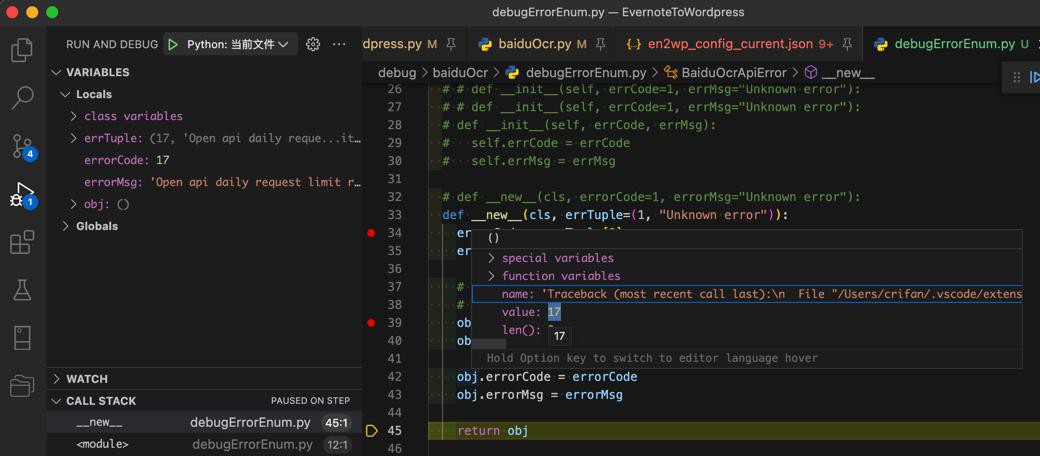Toggle breakpoint on line 34
The width and height of the screenshot is (1040, 456).
pos(371,233)
